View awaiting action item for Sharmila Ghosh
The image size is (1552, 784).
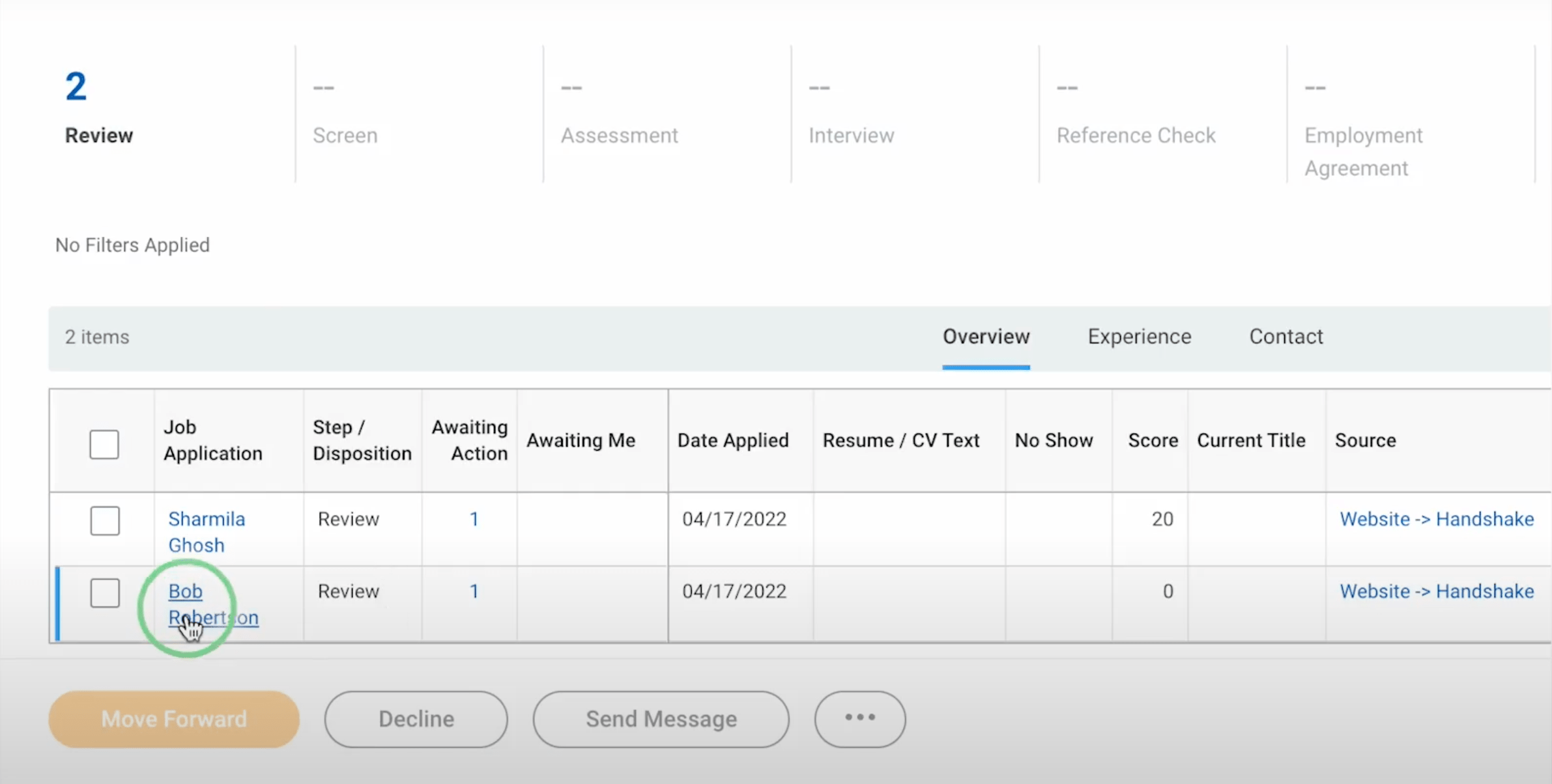click(x=474, y=519)
